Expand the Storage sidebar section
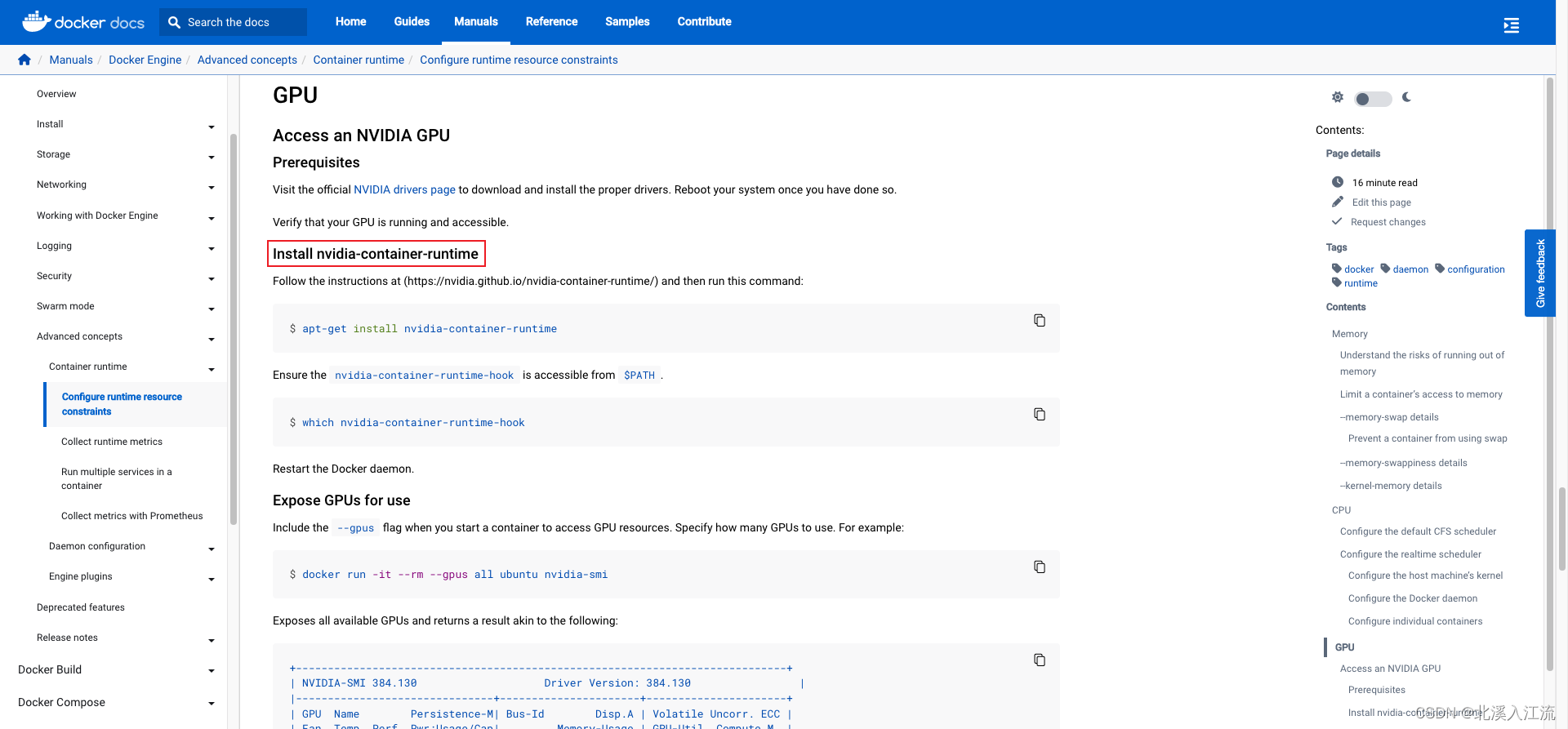This screenshot has height=729, width=1568. (x=212, y=157)
